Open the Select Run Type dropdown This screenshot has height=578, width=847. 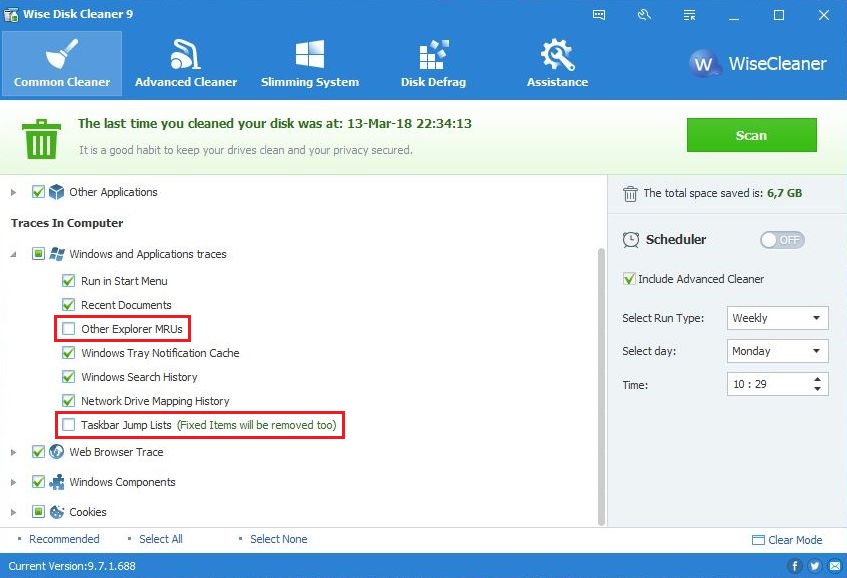point(778,318)
